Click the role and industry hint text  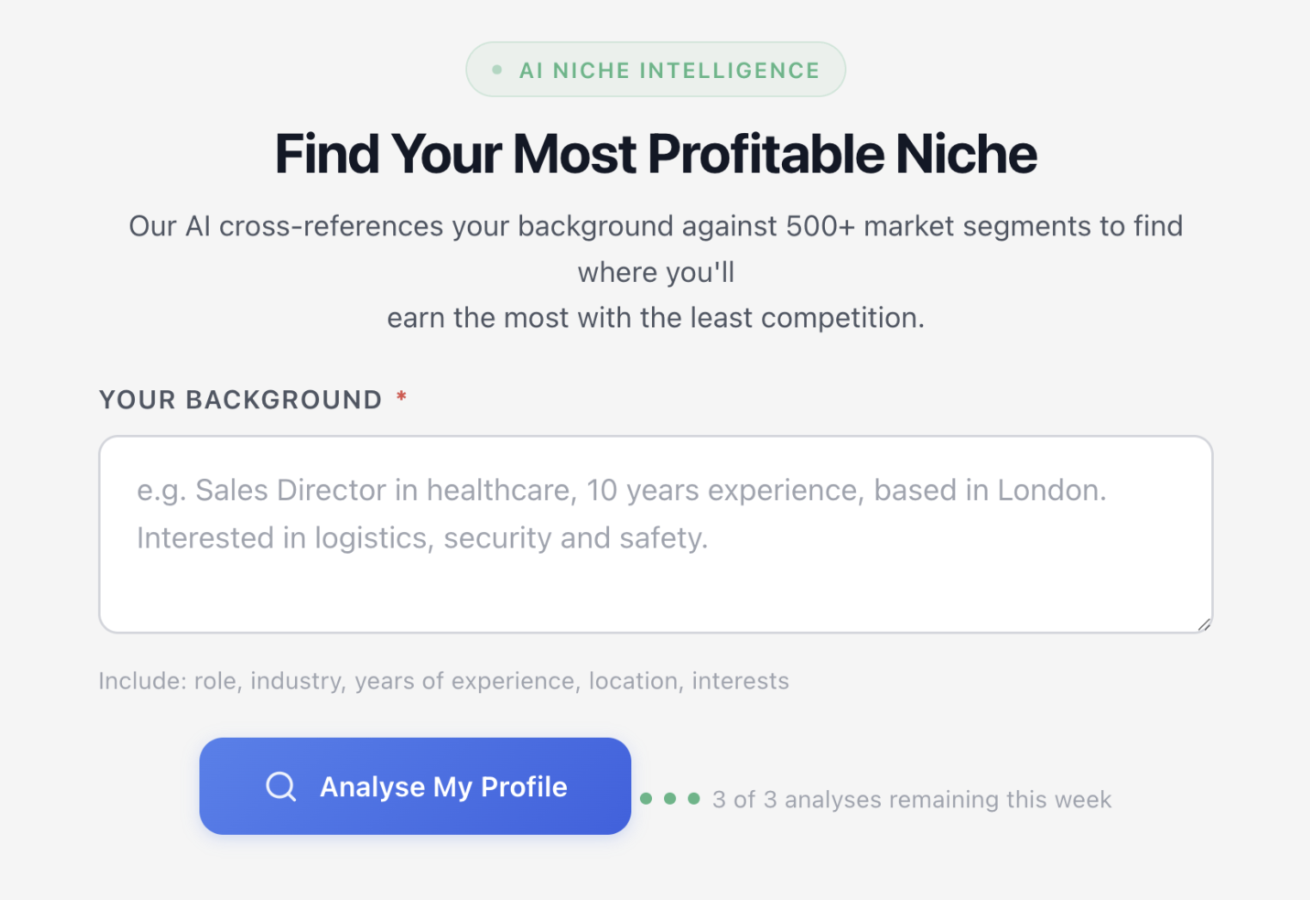point(443,681)
